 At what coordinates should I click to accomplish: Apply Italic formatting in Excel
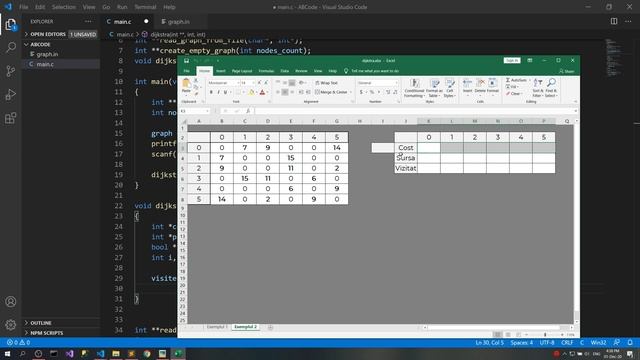click(218, 92)
